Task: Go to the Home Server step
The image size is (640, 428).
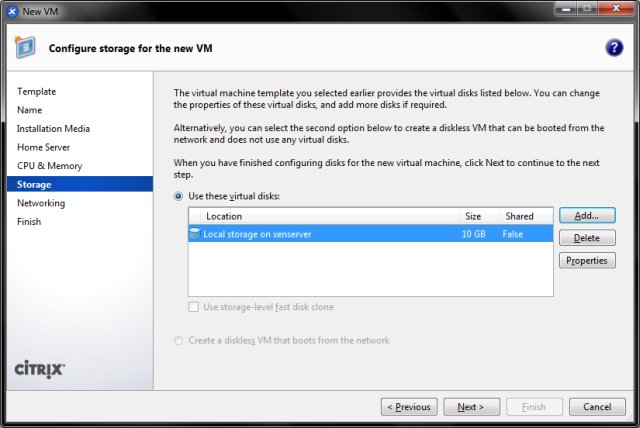Action: tap(43, 147)
